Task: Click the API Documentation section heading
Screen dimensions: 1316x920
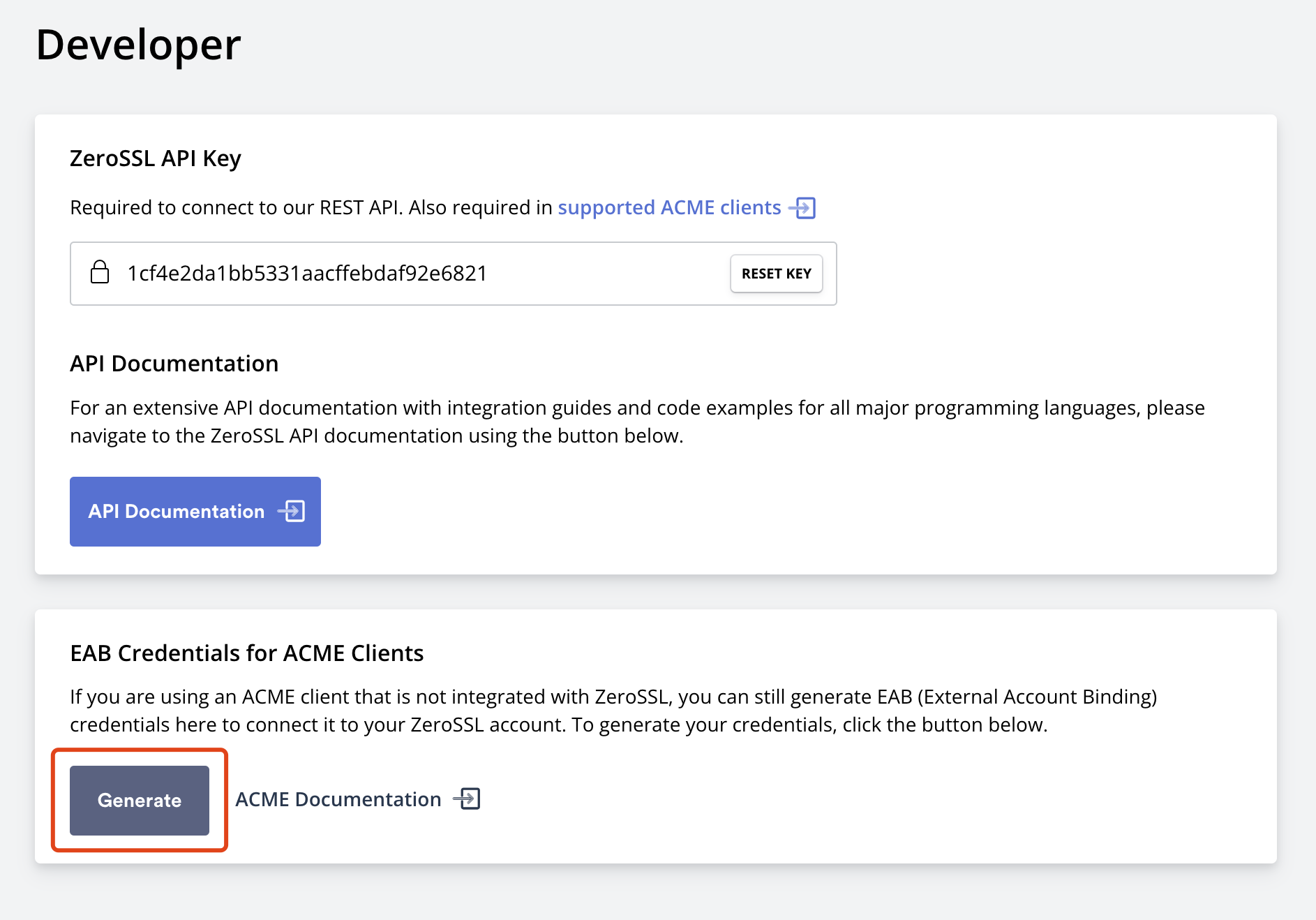Action: [174, 364]
